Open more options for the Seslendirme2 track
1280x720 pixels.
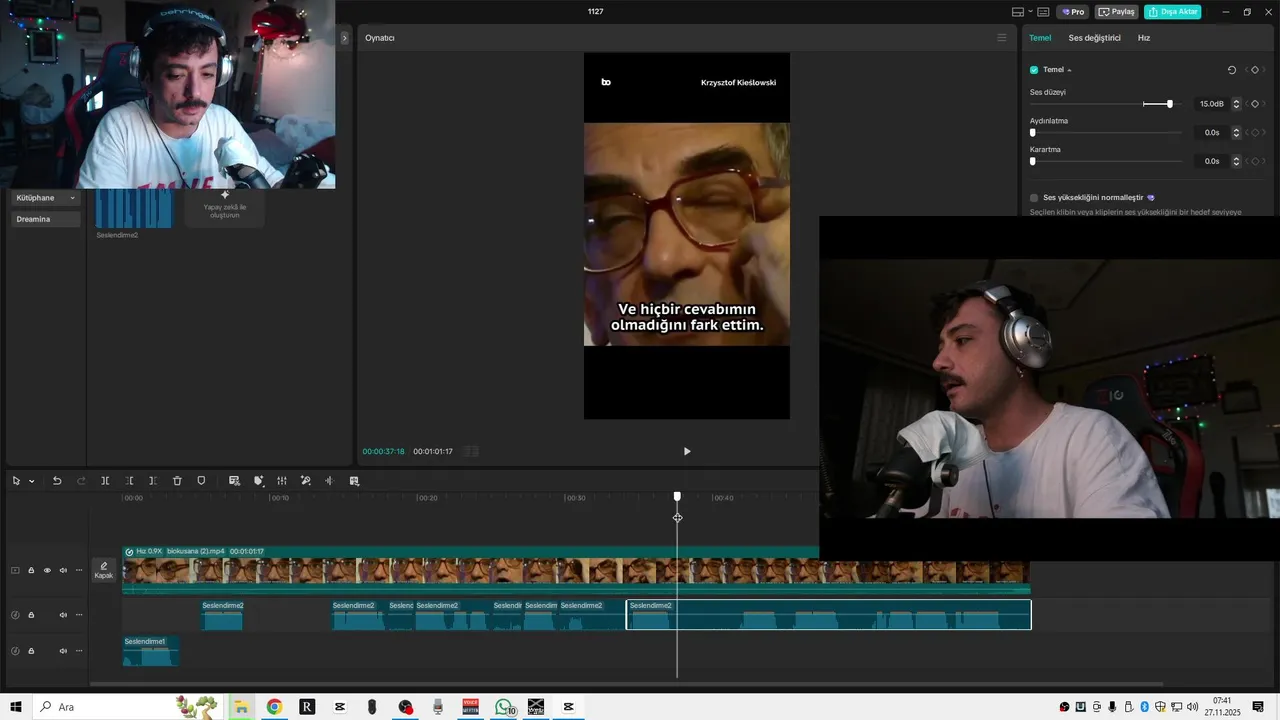point(79,615)
